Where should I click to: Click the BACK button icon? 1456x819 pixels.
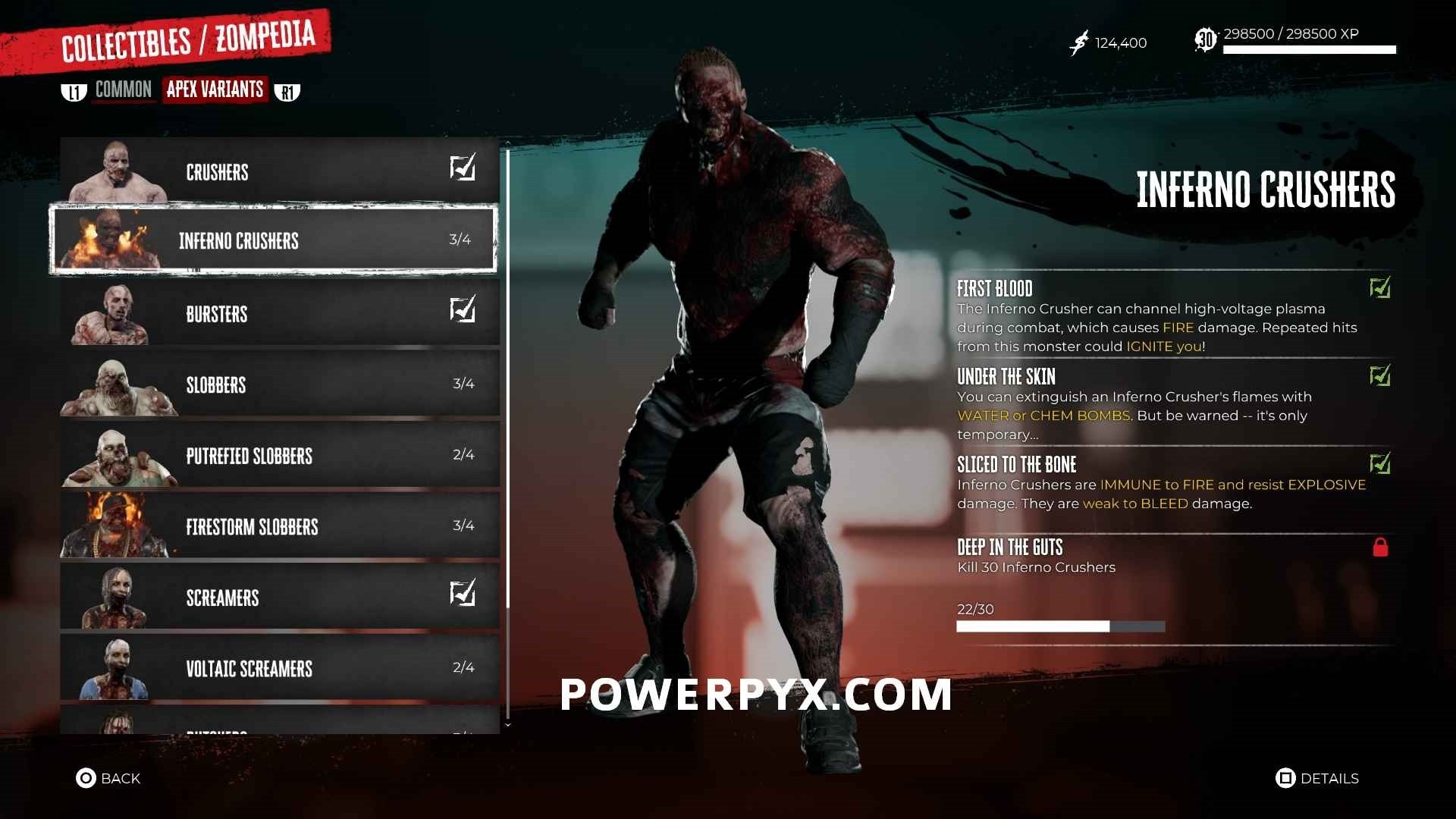86,778
